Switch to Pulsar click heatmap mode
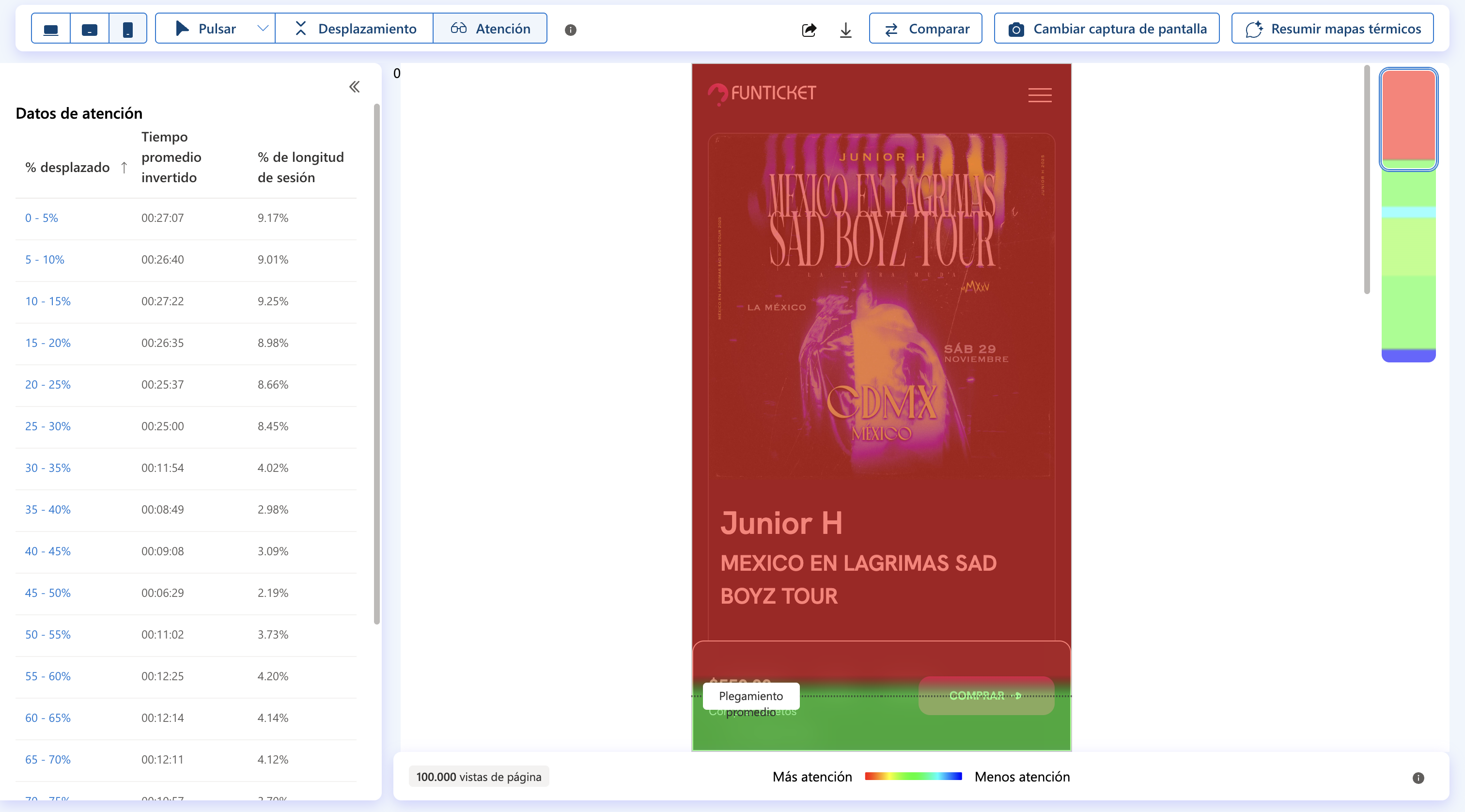 point(206,29)
